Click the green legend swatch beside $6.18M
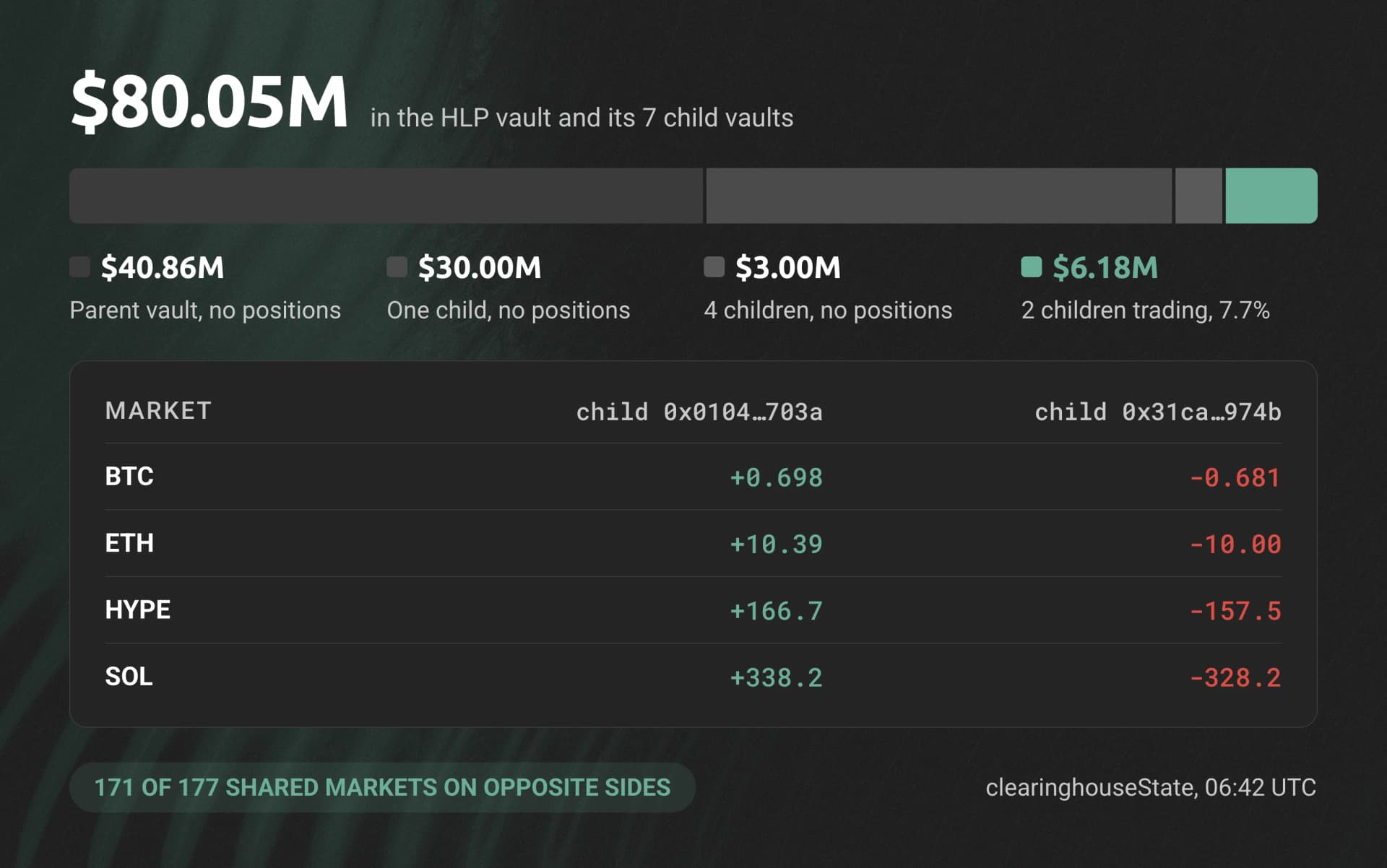The width and height of the screenshot is (1387, 868). (1031, 267)
